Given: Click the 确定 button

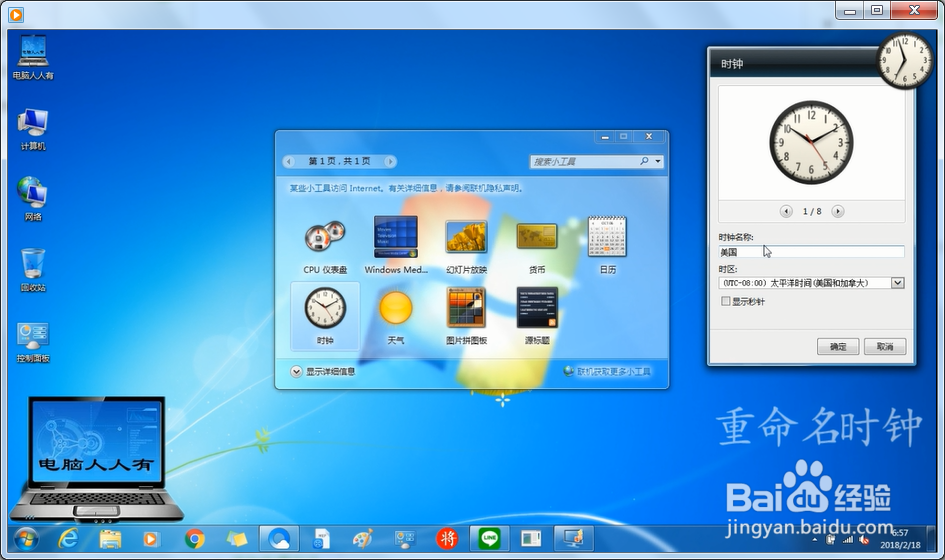Looking at the screenshot, I should pyautogui.click(x=838, y=347).
